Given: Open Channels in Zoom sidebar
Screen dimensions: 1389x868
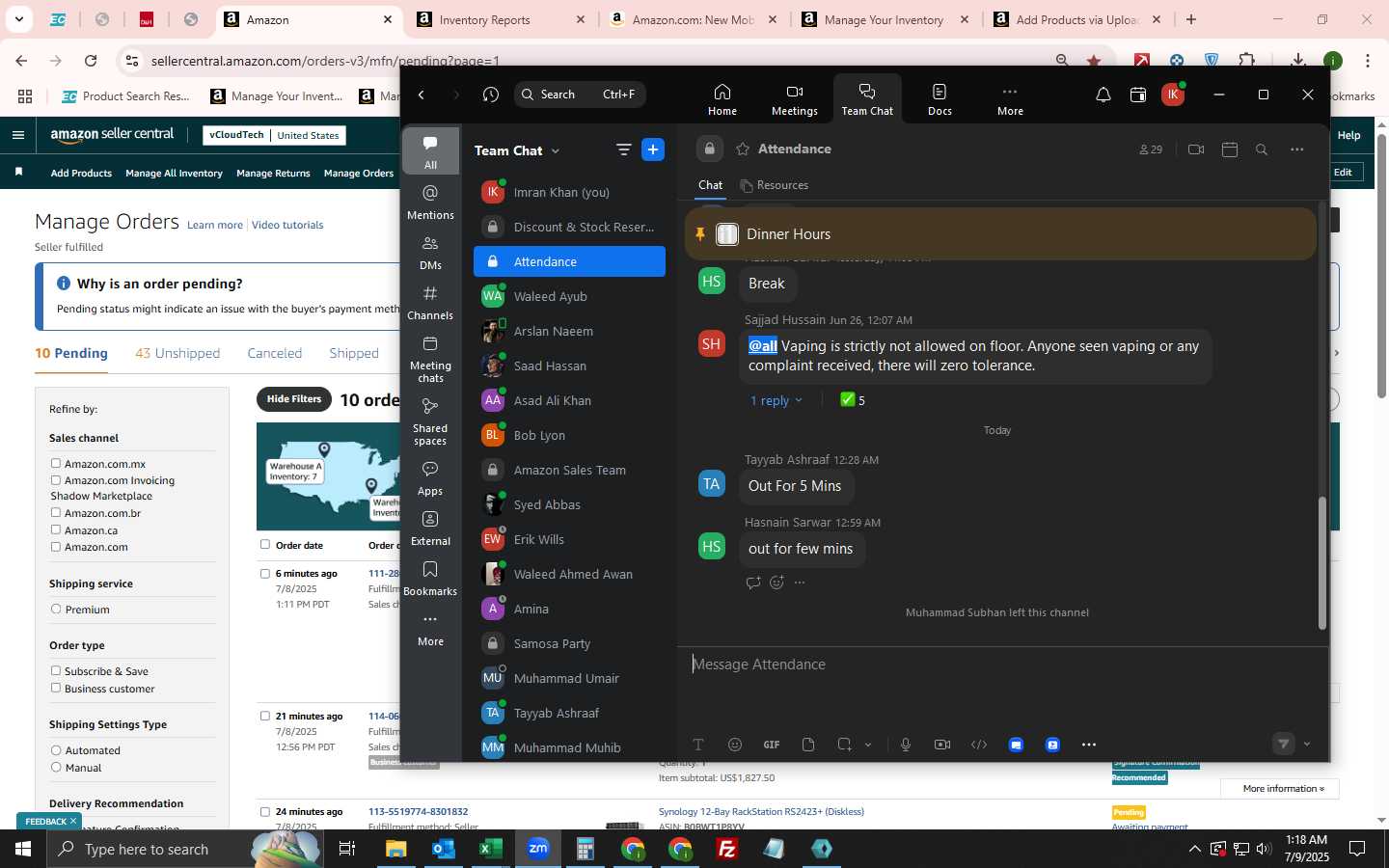Looking at the screenshot, I should point(430,303).
